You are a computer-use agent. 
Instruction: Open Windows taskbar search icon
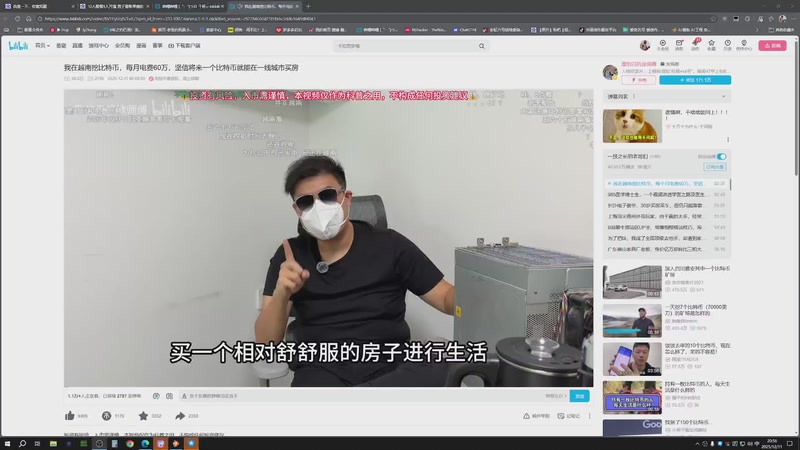pyautogui.click(x=22, y=443)
